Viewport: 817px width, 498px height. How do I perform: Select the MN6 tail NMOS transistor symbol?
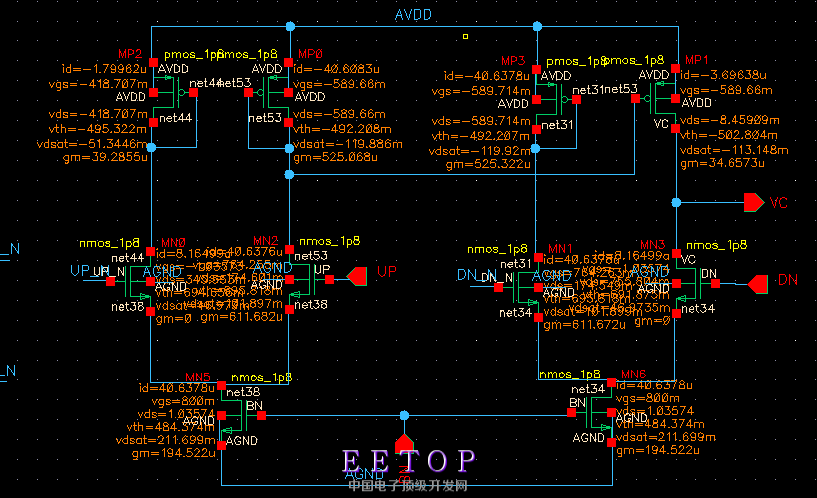pos(591,413)
